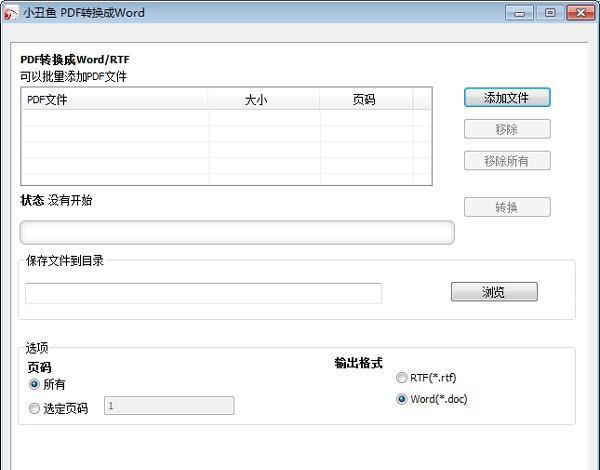Click the page number input field
Screen dimensions: 600x470
[x=169, y=406]
